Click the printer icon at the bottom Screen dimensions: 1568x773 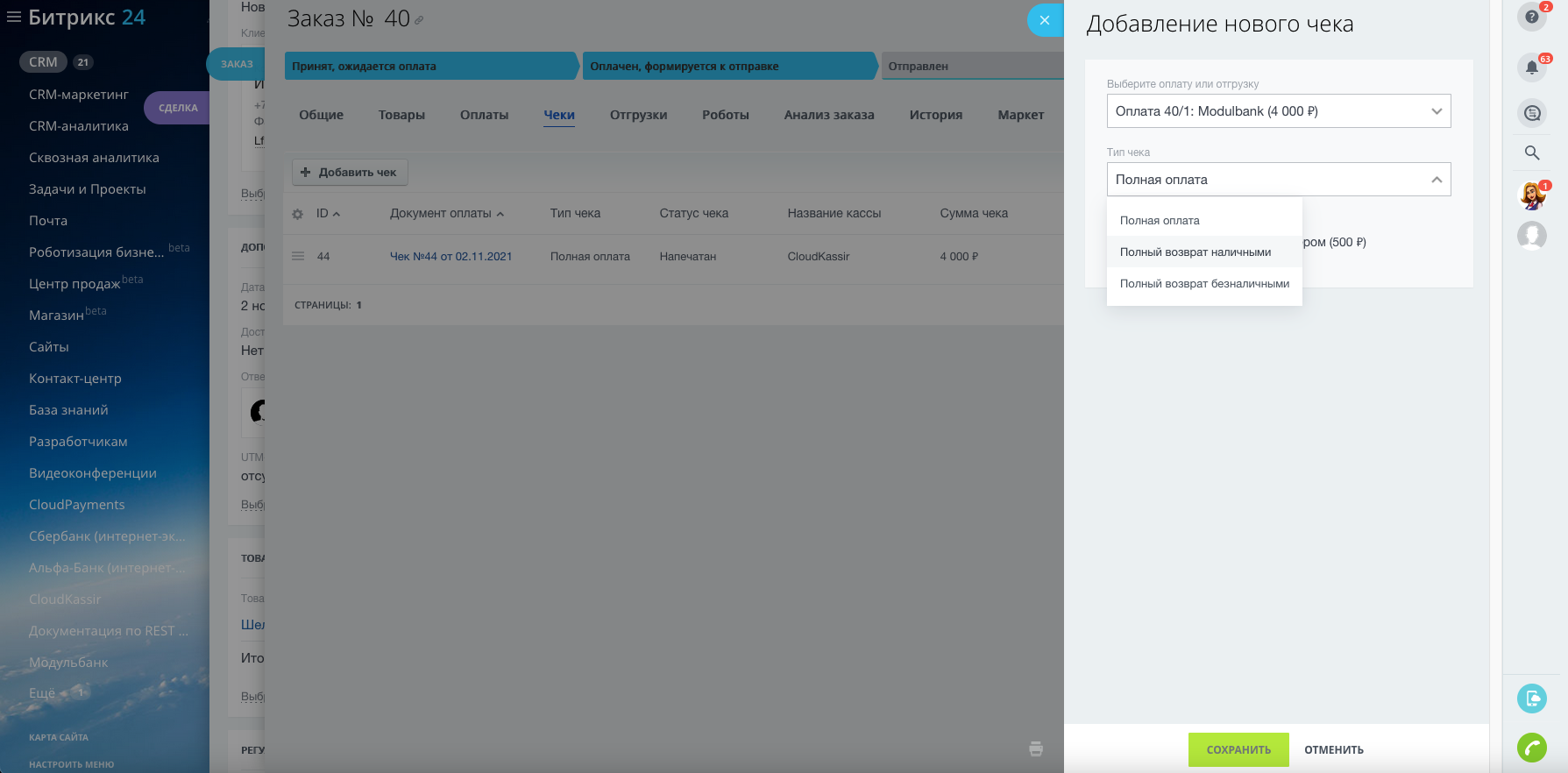[x=1036, y=748]
